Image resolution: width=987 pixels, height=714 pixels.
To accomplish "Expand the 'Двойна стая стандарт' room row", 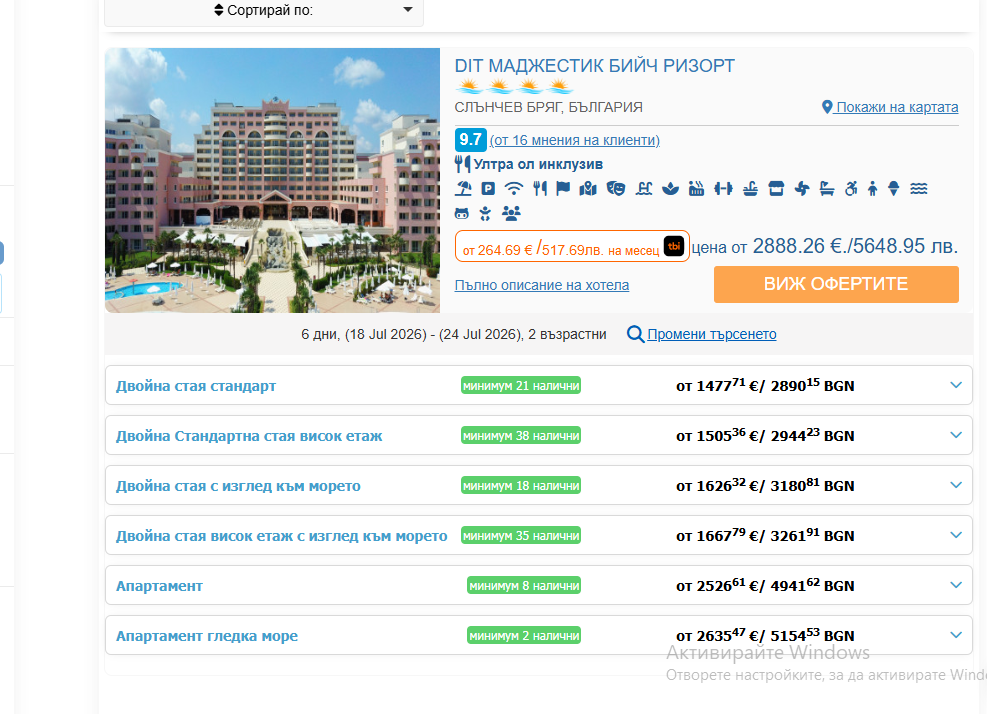I will pyautogui.click(x=955, y=385).
